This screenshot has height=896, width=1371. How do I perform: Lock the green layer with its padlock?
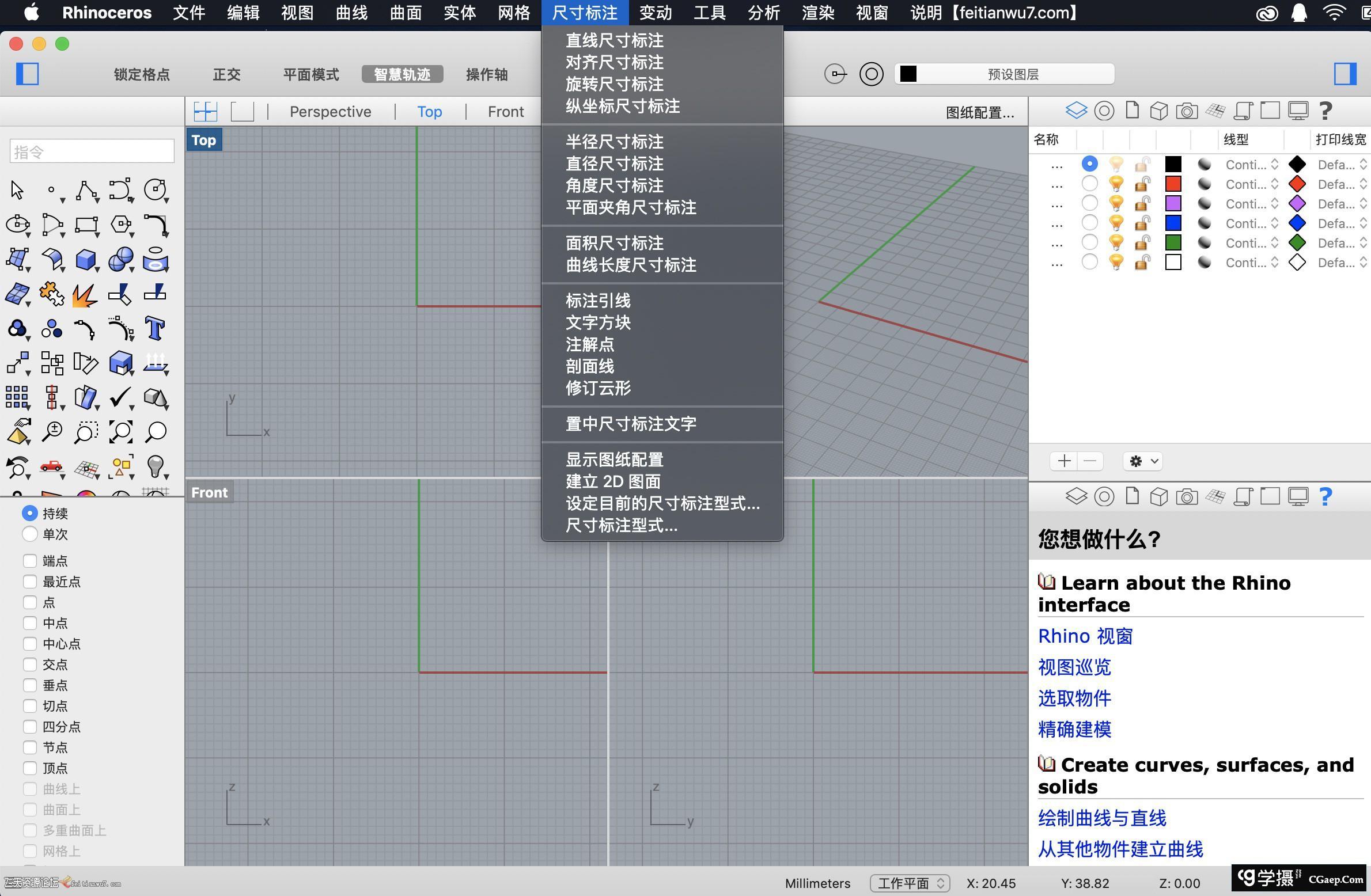1142,242
